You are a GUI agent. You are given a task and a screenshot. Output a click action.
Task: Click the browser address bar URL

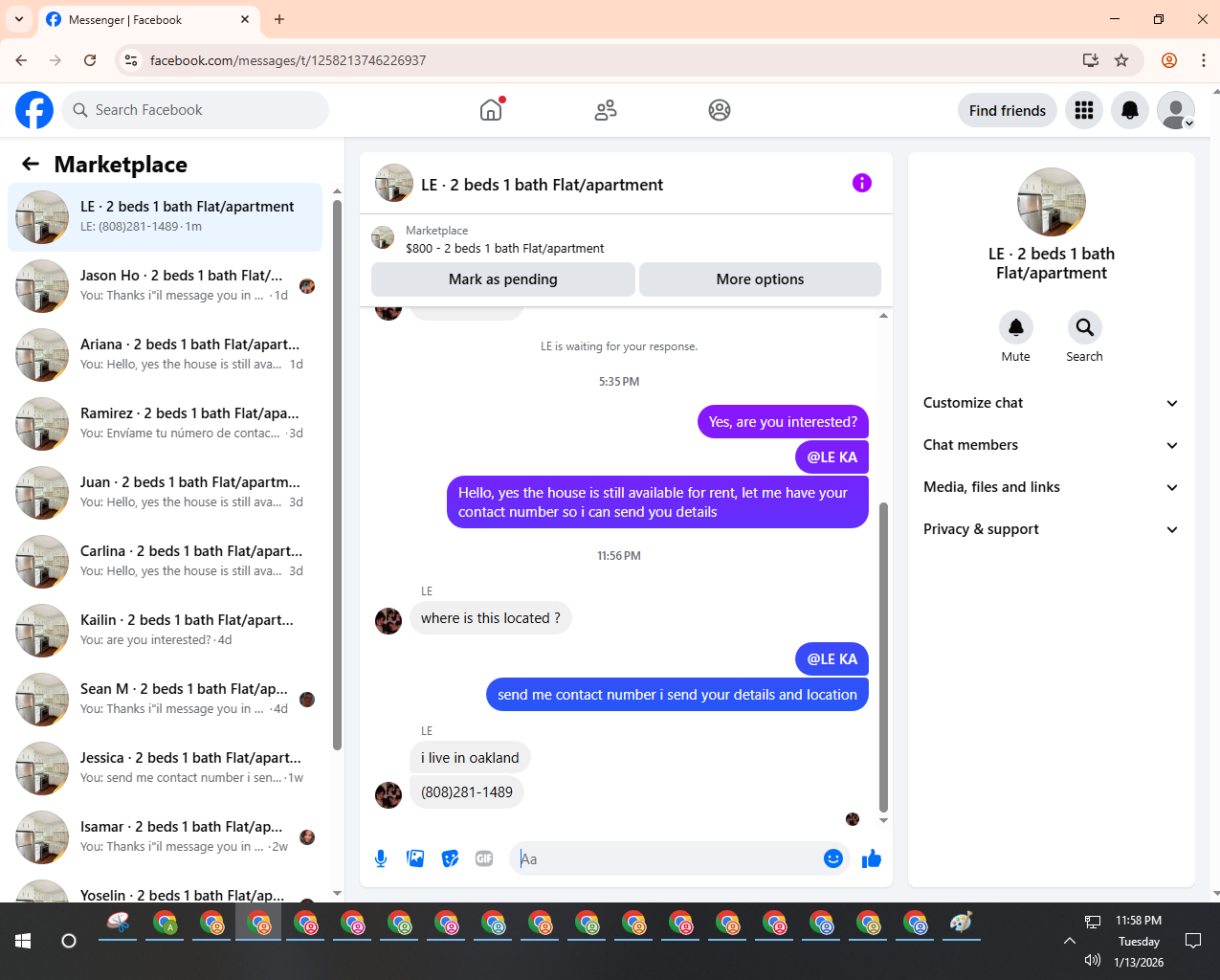pyautogui.click(x=288, y=60)
